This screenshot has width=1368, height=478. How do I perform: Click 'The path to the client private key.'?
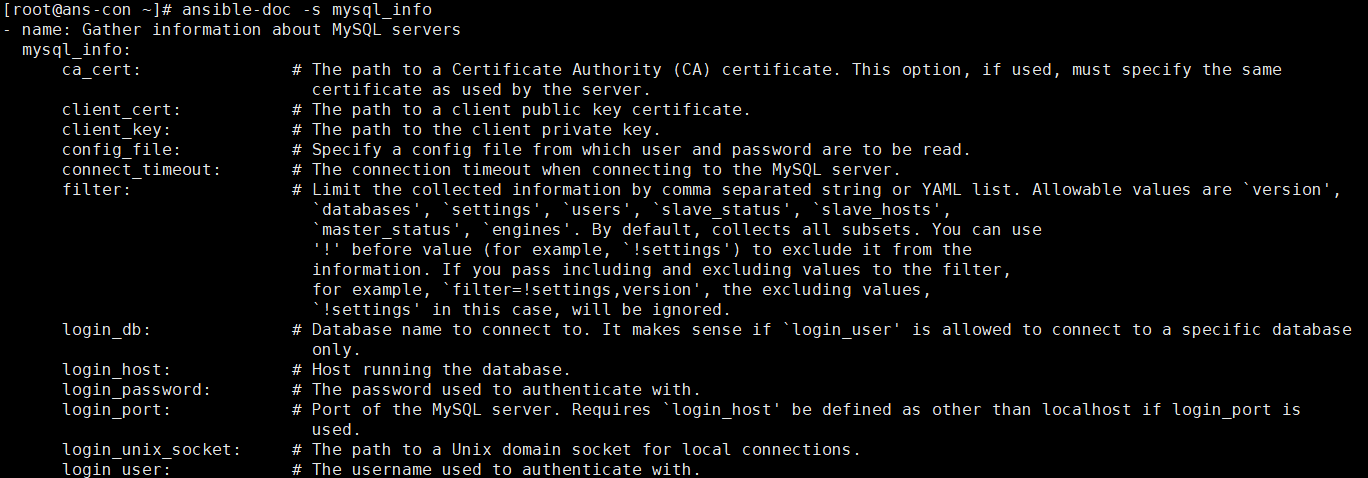click(x=487, y=130)
